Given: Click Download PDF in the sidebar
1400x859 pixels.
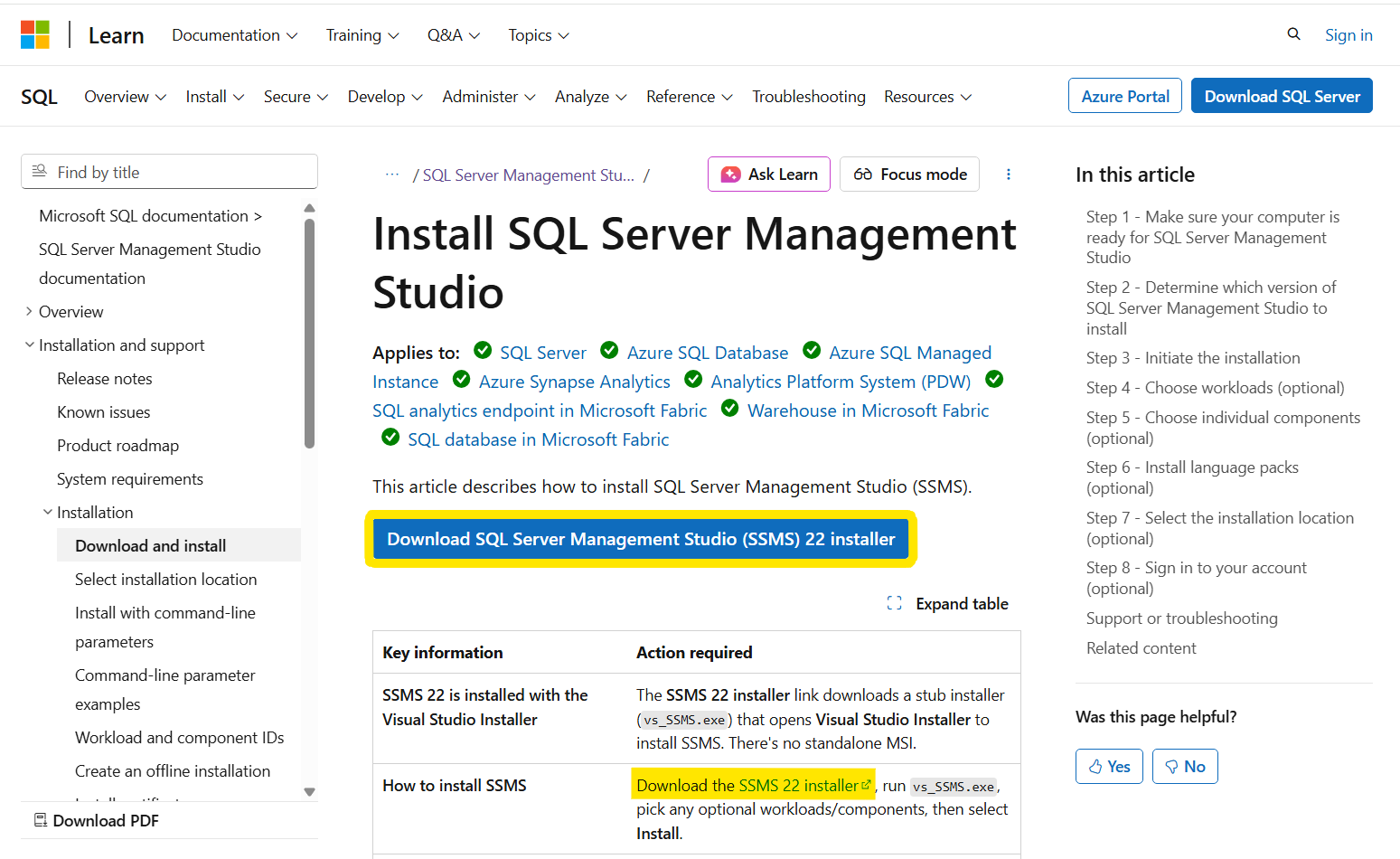Looking at the screenshot, I should coord(97,821).
